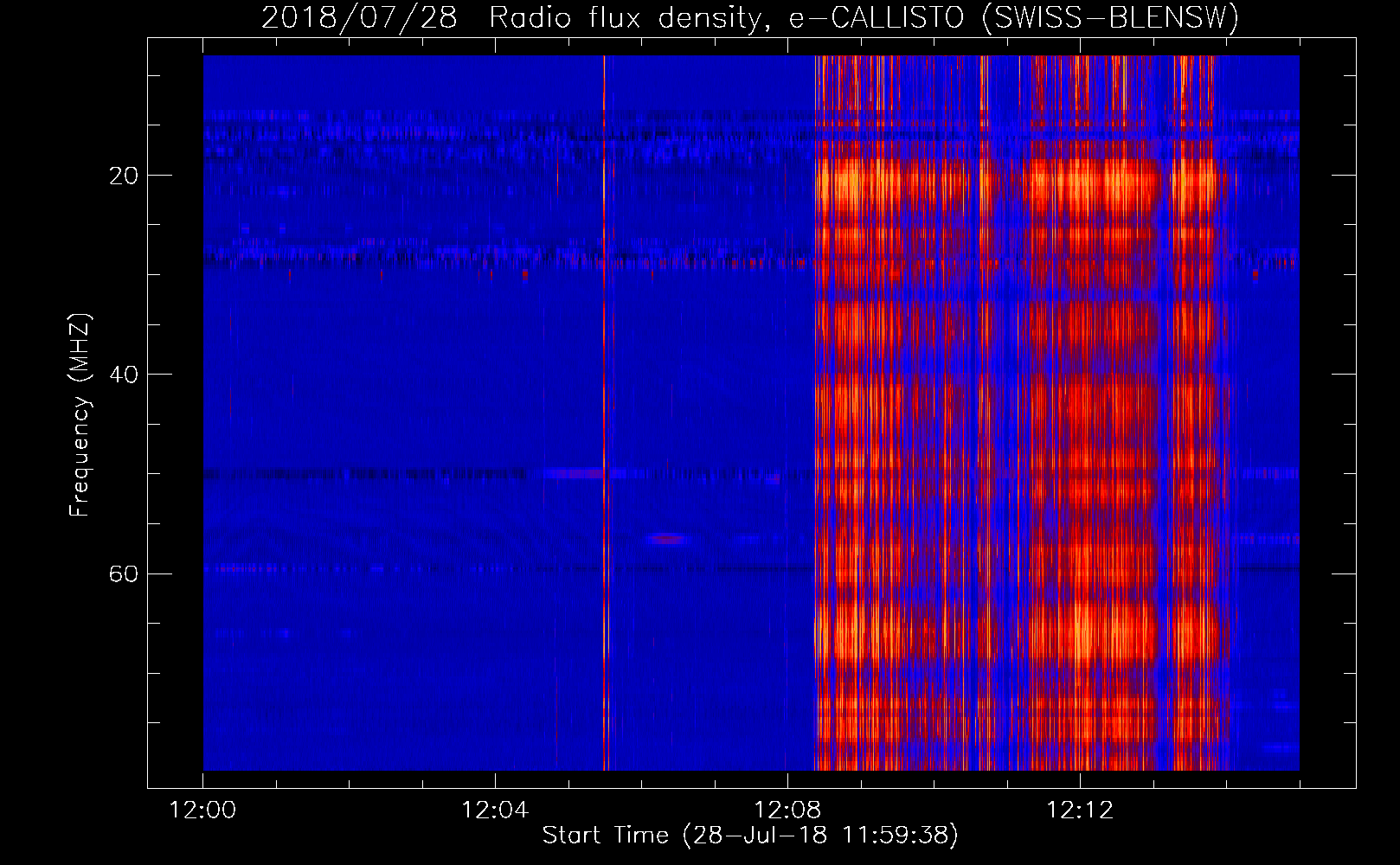Viewport: 1400px width, 865px height.
Task: Click the '60' frequency tick label
Action: coord(124,574)
